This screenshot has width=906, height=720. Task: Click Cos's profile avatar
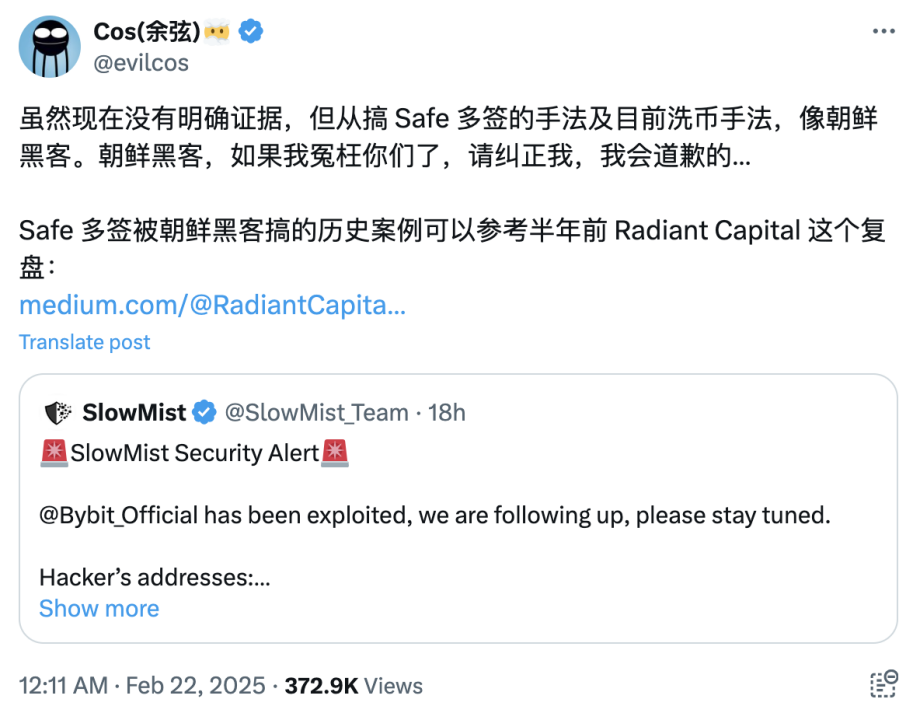click(x=50, y=45)
